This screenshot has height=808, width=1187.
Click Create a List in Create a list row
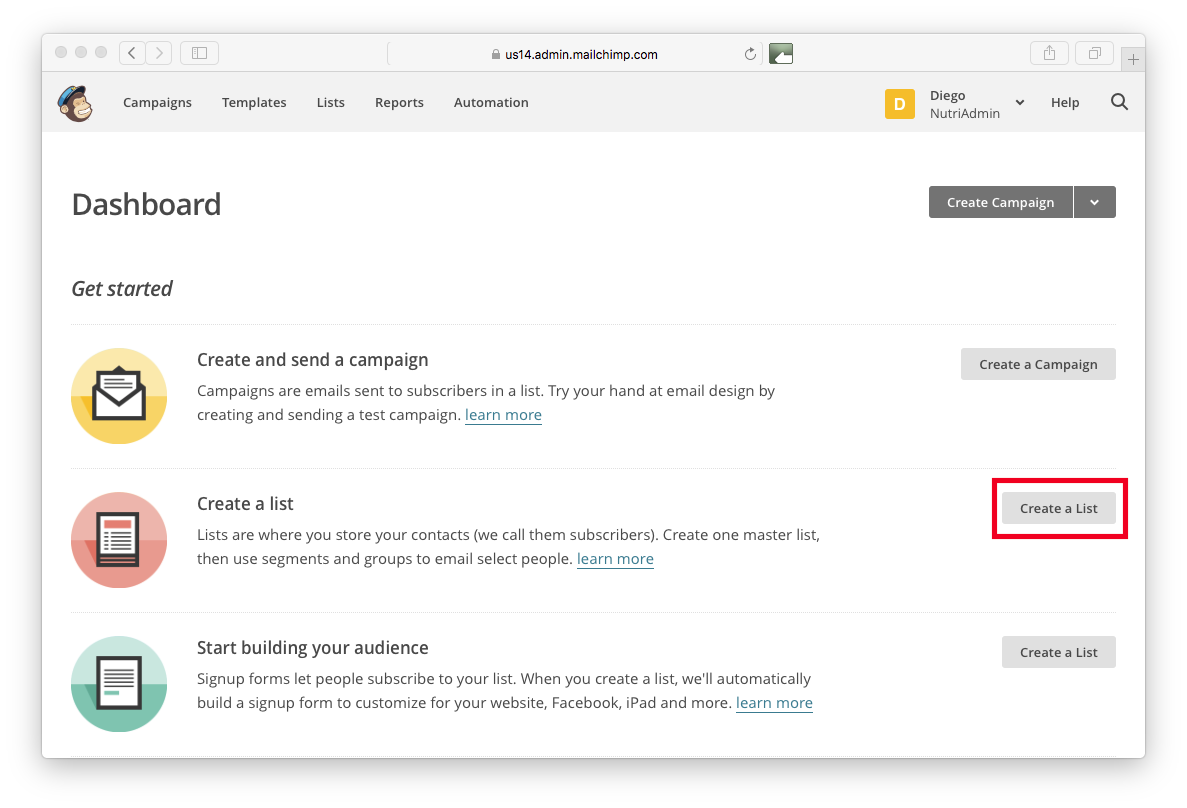tap(1059, 508)
